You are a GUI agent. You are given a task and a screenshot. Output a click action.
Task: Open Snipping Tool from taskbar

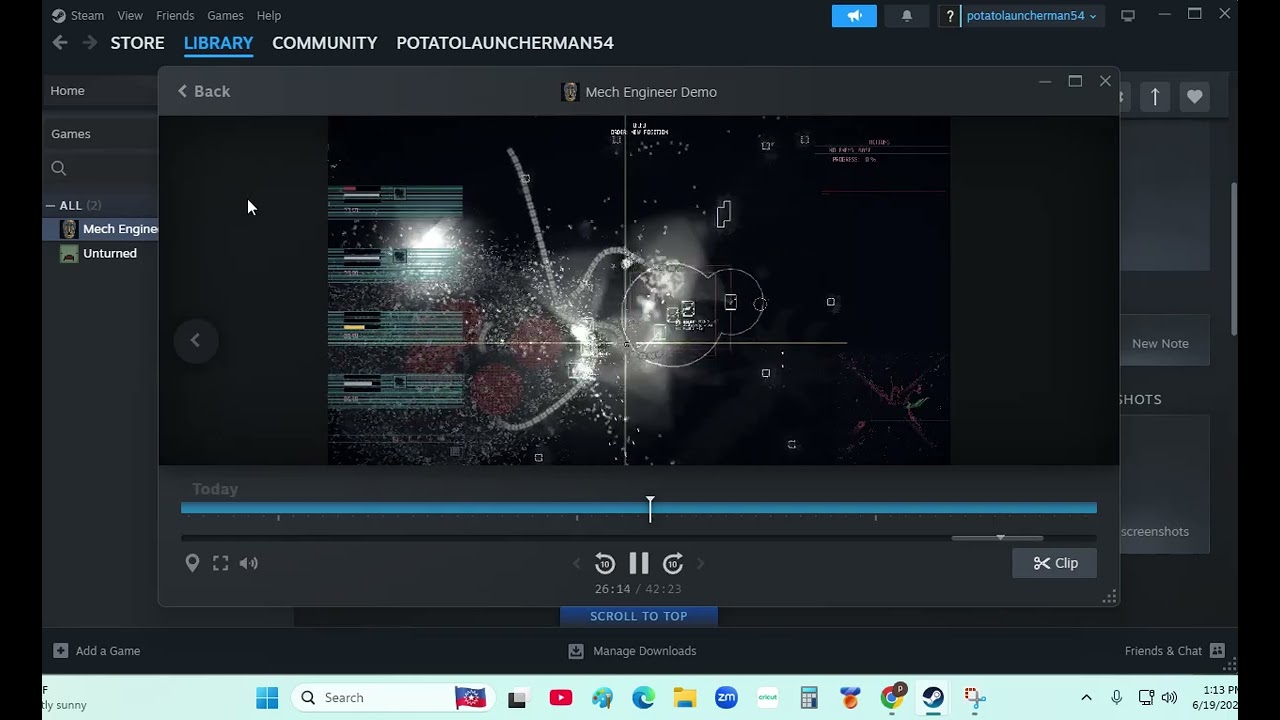(975, 698)
